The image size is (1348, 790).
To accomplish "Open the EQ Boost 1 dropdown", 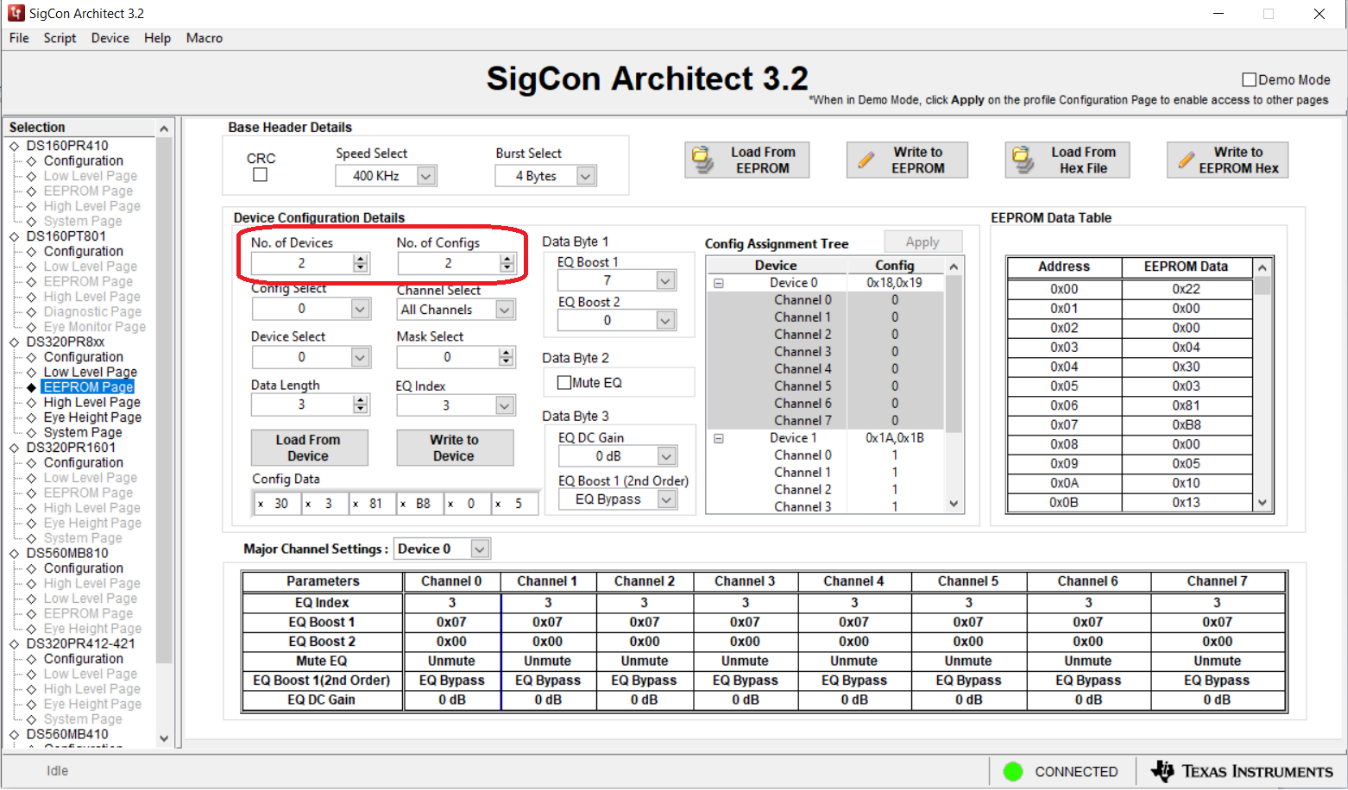I will (x=666, y=281).
